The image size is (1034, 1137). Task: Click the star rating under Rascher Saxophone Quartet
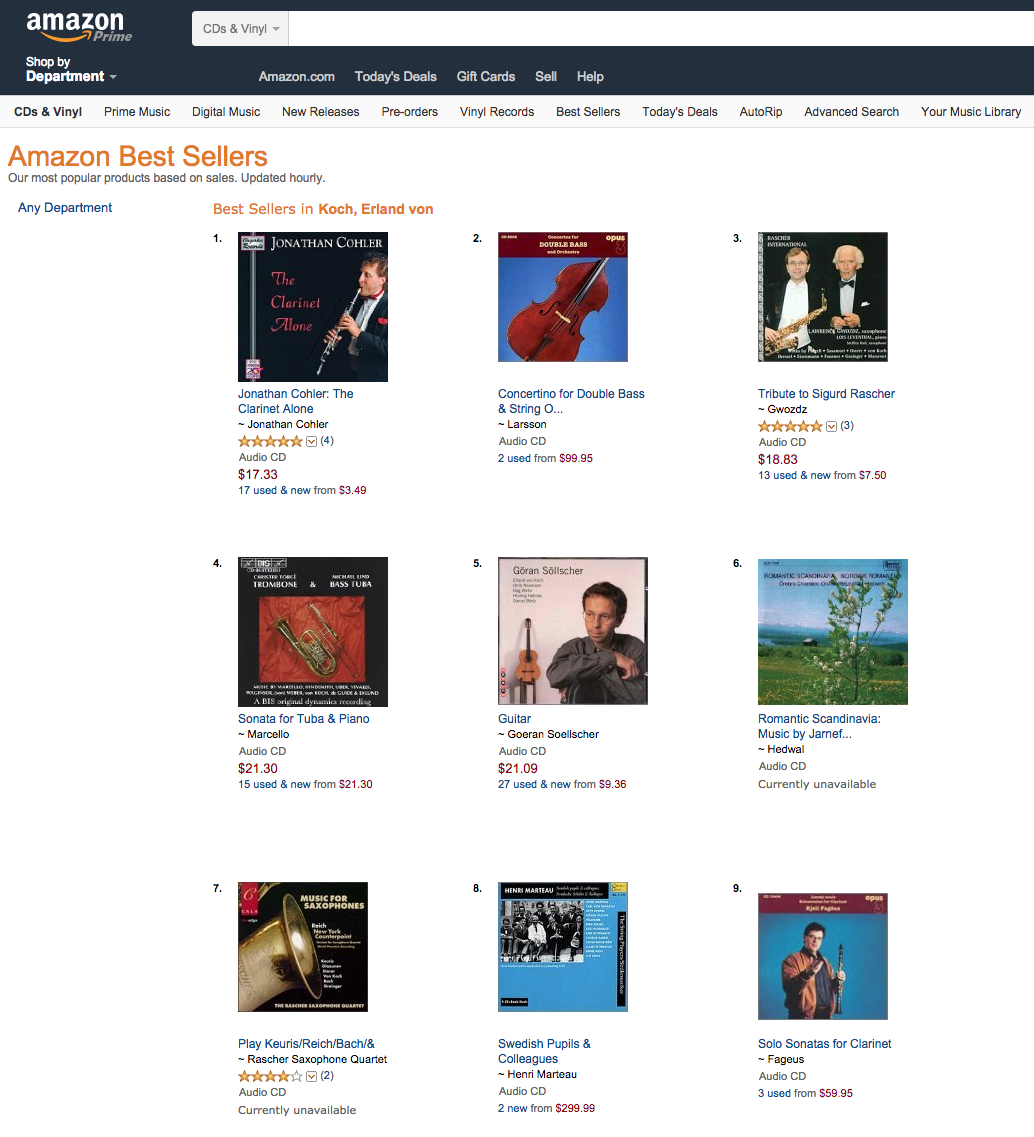[270, 1077]
